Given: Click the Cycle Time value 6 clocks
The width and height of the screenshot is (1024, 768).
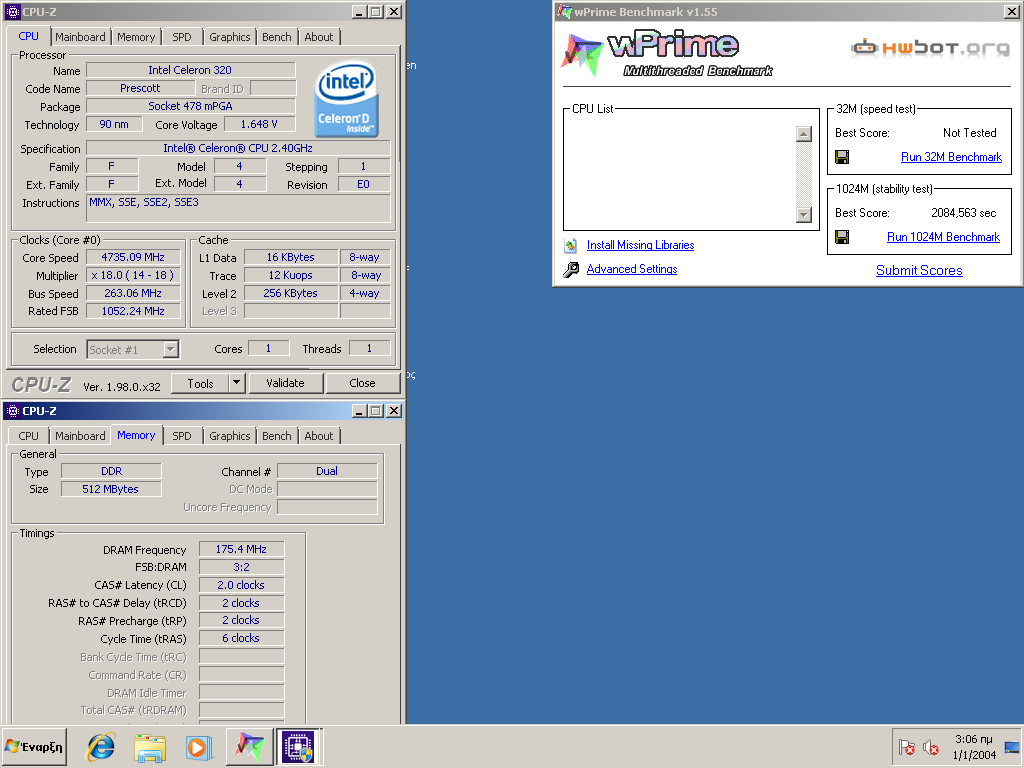Looking at the screenshot, I should pyautogui.click(x=241, y=638).
